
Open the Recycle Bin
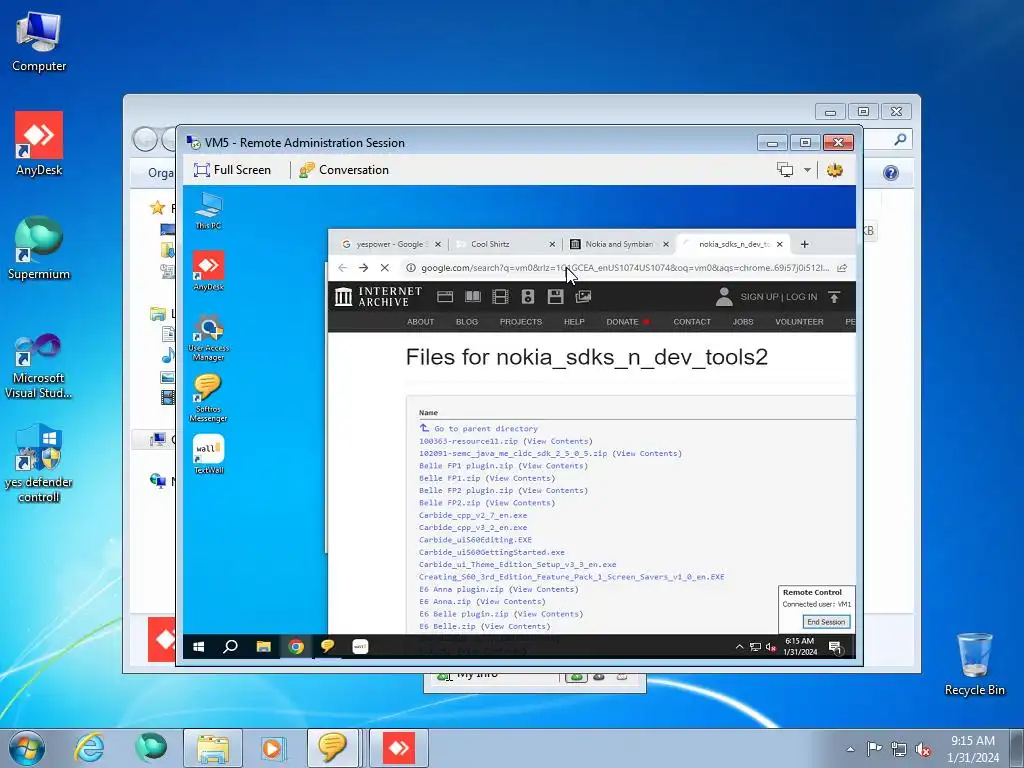[974, 664]
